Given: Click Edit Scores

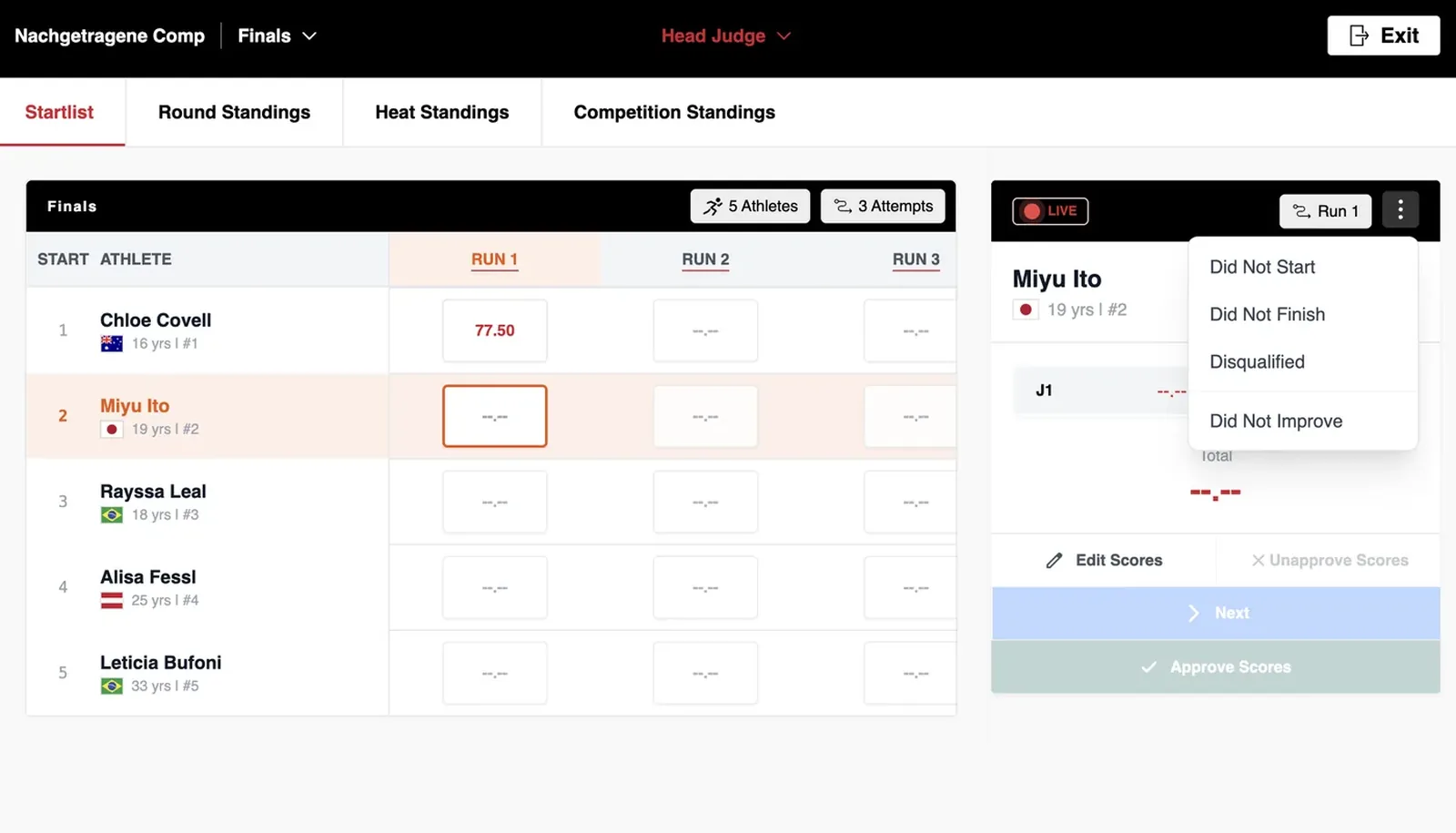Looking at the screenshot, I should pyautogui.click(x=1104, y=560).
